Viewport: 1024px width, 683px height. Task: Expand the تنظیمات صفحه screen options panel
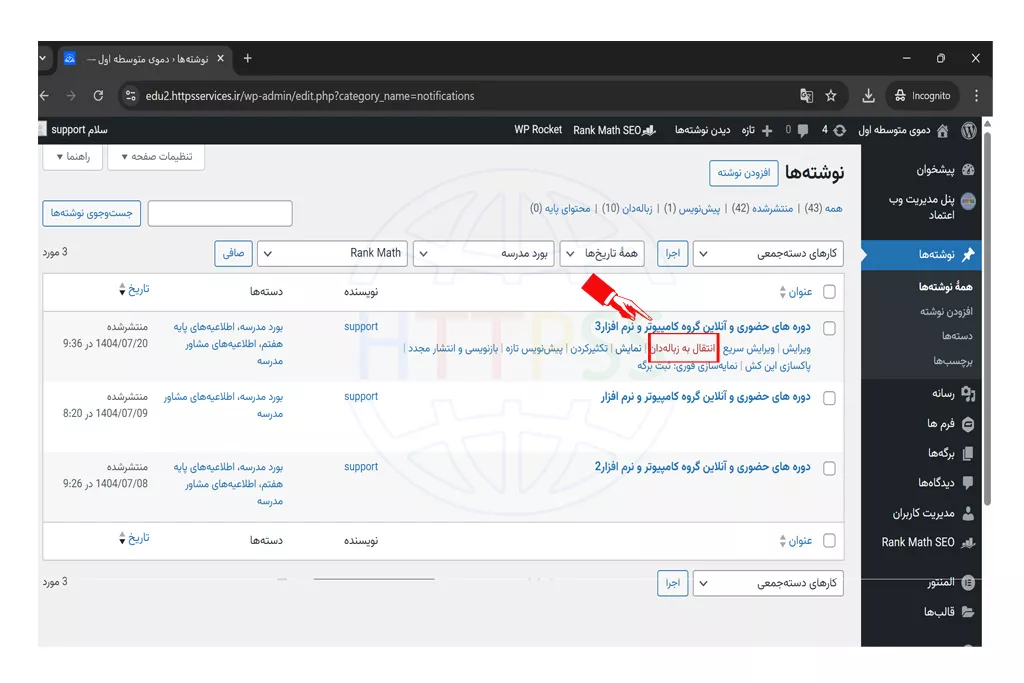click(x=155, y=157)
